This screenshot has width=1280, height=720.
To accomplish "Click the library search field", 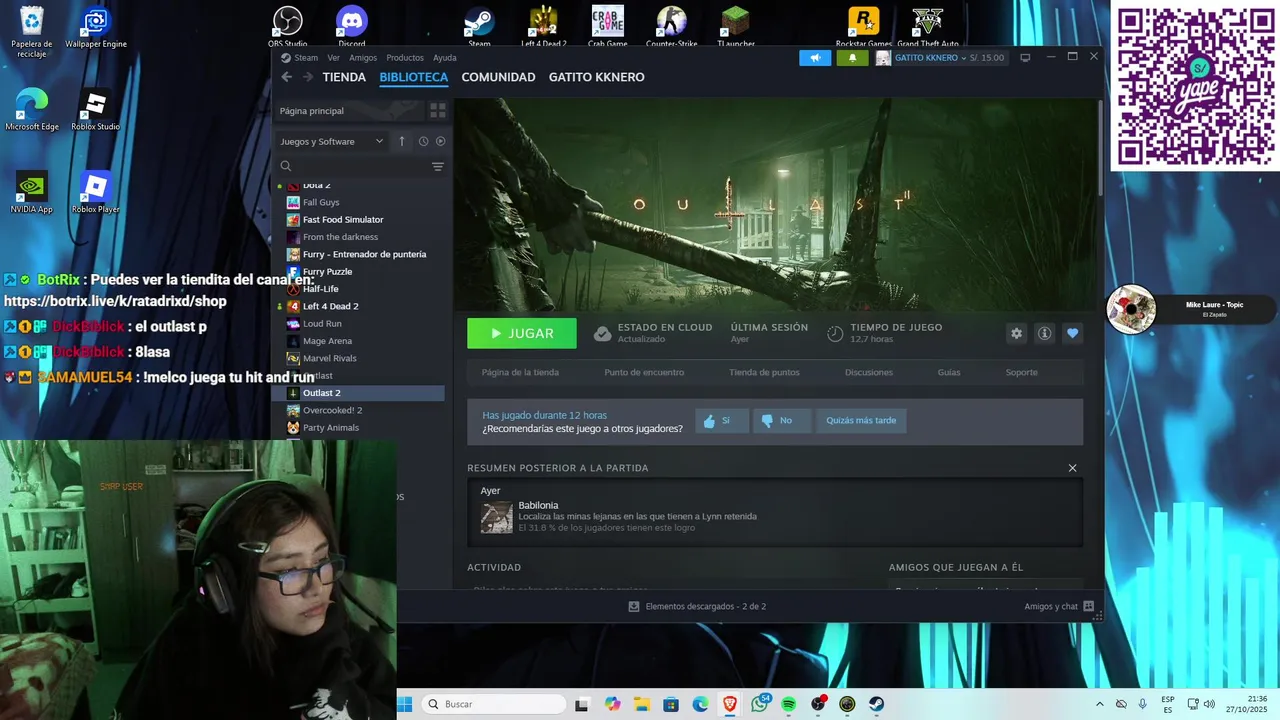I will pyautogui.click(x=352, y=166).
